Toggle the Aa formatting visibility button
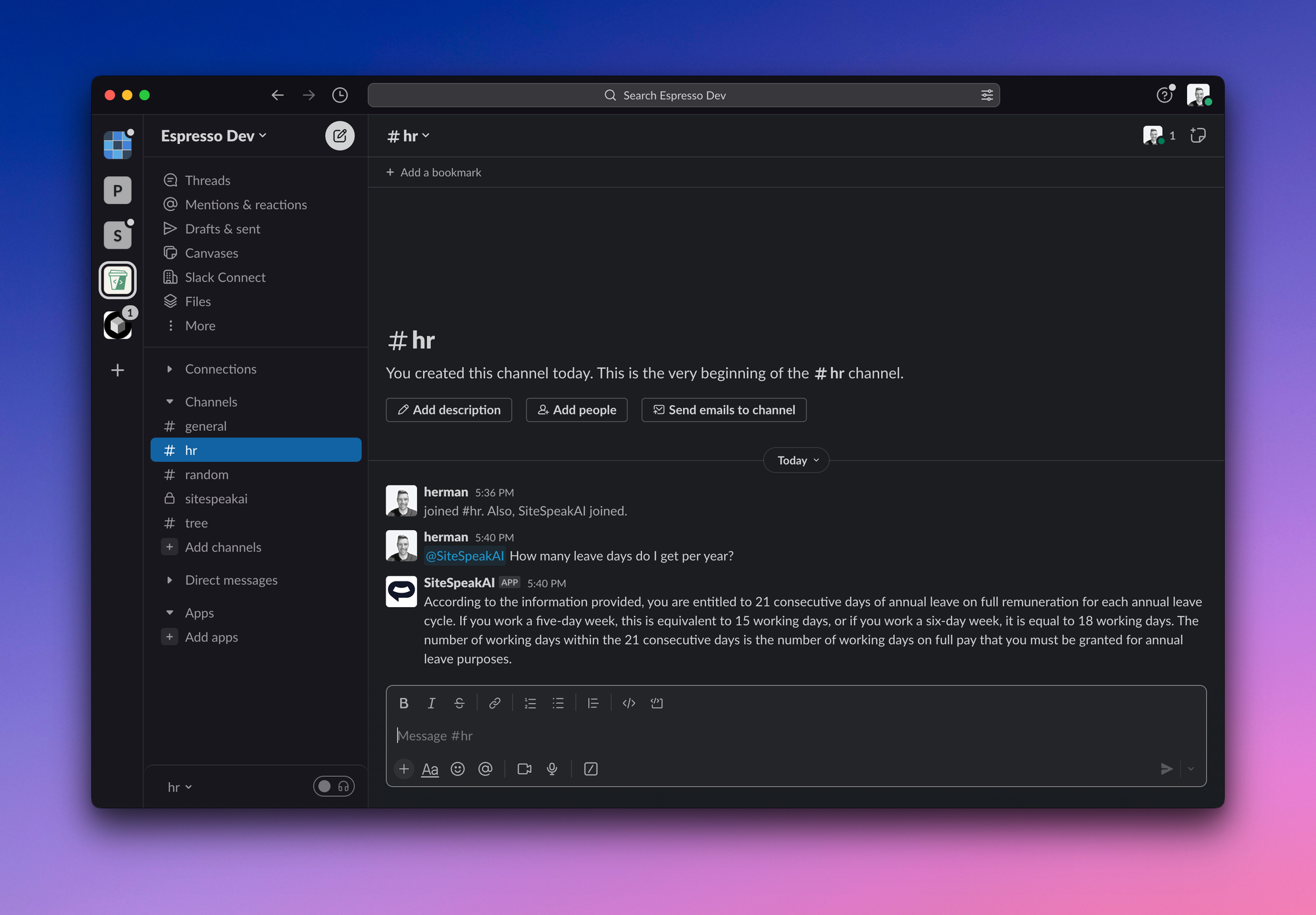Image resolution: width=1316 pixels, height=915 pixels. [x=430, y=769]
